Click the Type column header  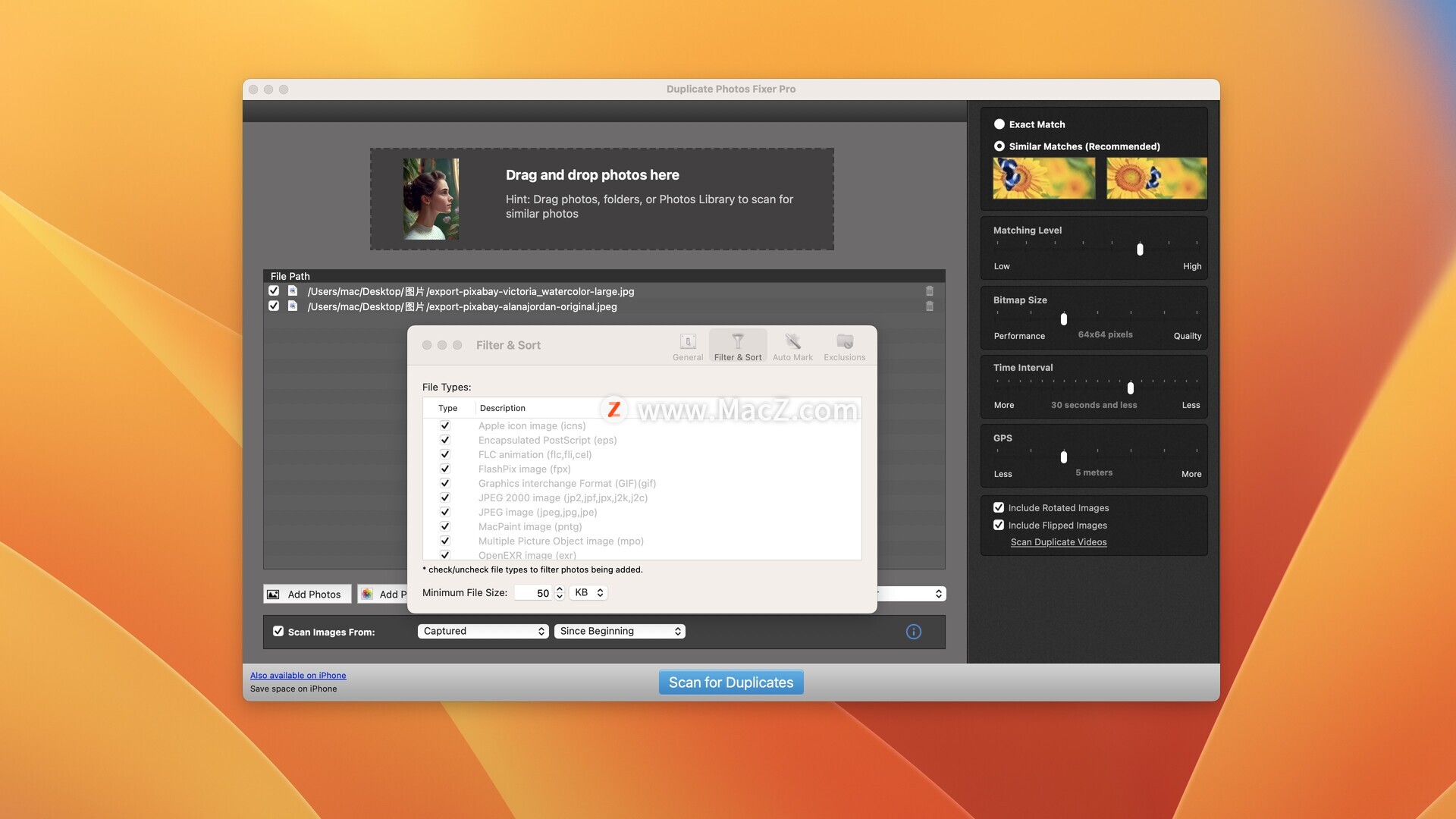[x=447, y=408]
